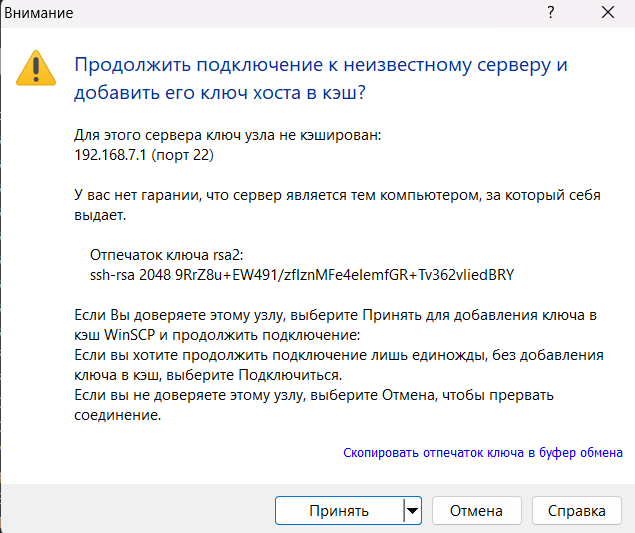Click the Скопировать отпечаток ключа в буфер обмена link

pos(483,452)
